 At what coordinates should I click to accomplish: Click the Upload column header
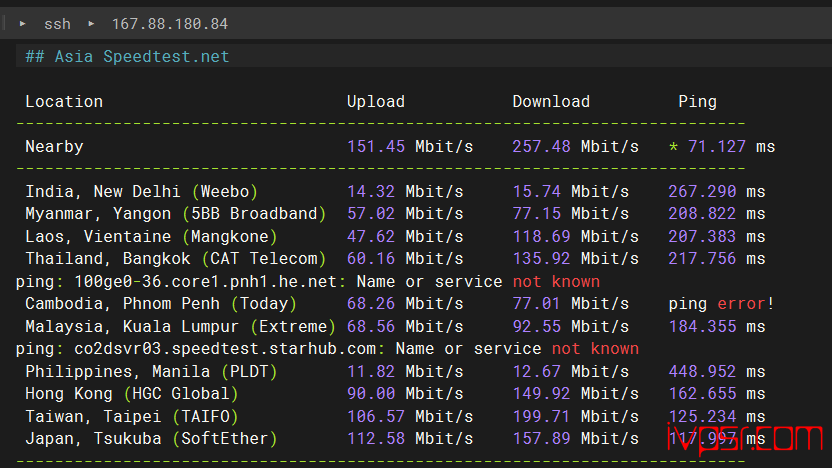(x=376, y=101)
